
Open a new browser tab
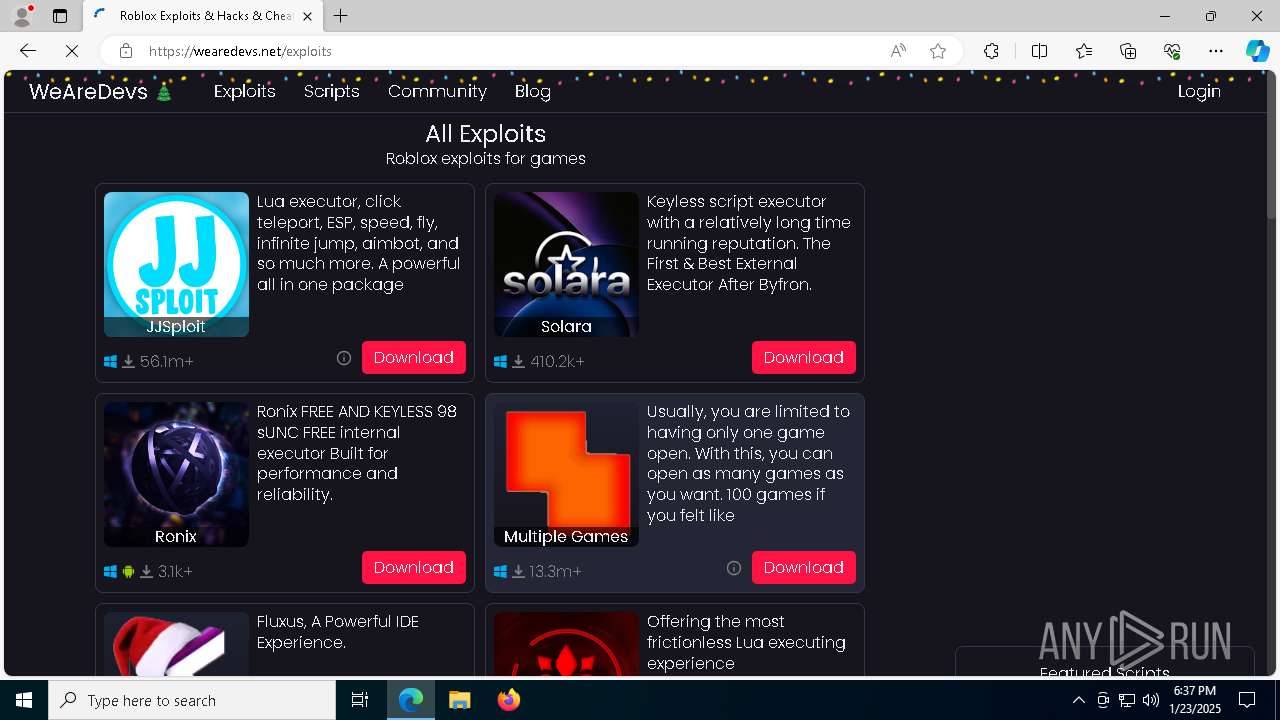tap(341, 16)
